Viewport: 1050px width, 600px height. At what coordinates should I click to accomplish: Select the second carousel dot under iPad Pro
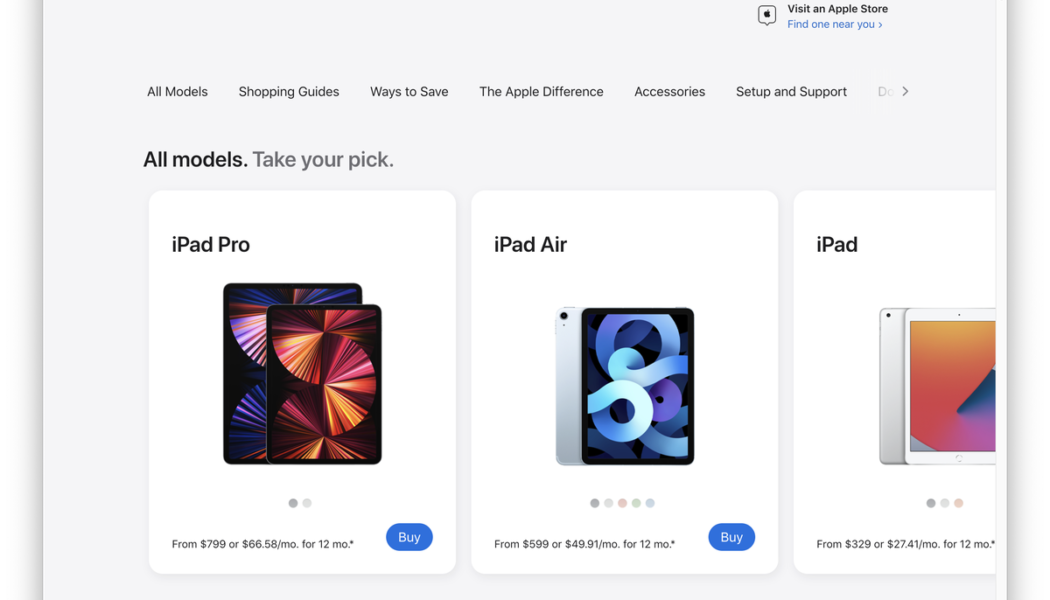(x=307, y=503)
